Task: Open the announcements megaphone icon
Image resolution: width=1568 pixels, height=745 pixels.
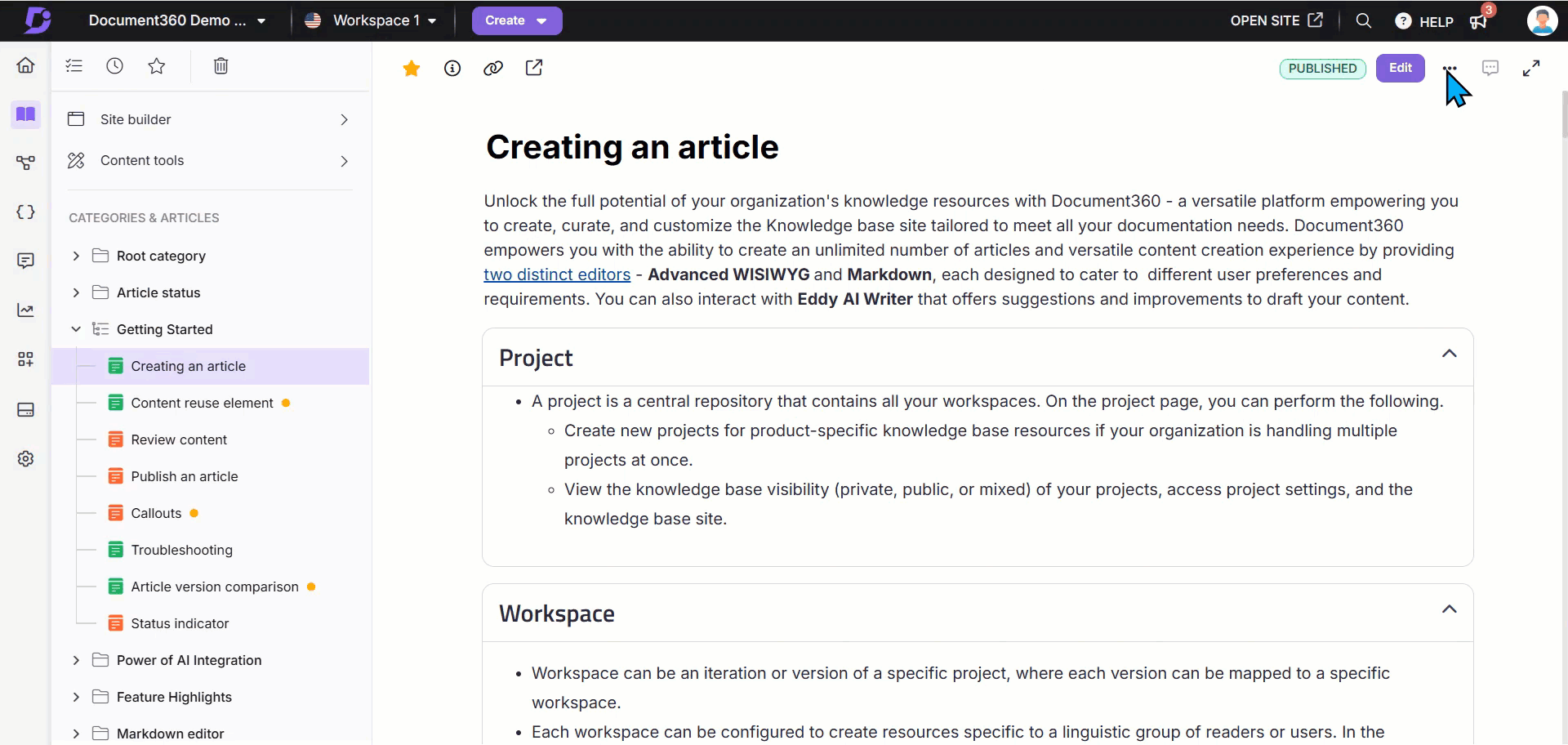Action: pyautogui.click(x=1479, y=21)
